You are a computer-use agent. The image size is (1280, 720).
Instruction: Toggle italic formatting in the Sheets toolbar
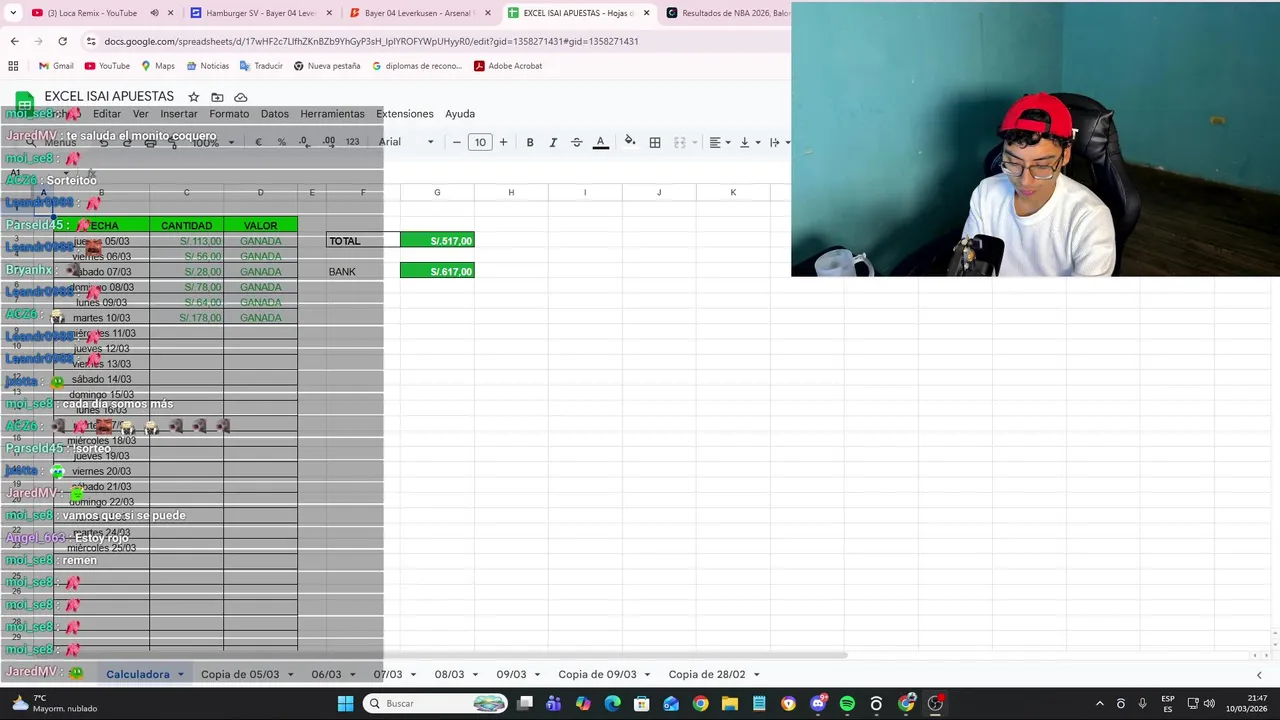[x=553, y=142]
